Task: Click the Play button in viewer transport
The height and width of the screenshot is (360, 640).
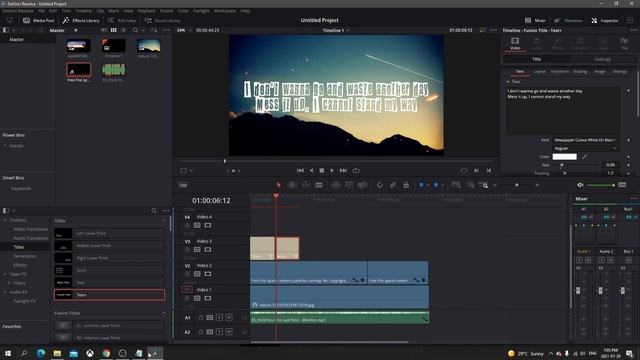Action: click(332, 170)
